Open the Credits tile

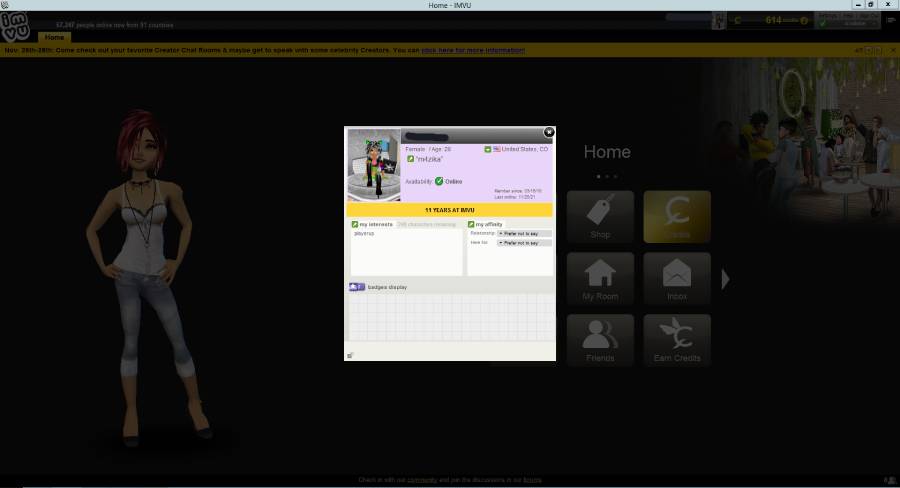[x=677, y=217]
